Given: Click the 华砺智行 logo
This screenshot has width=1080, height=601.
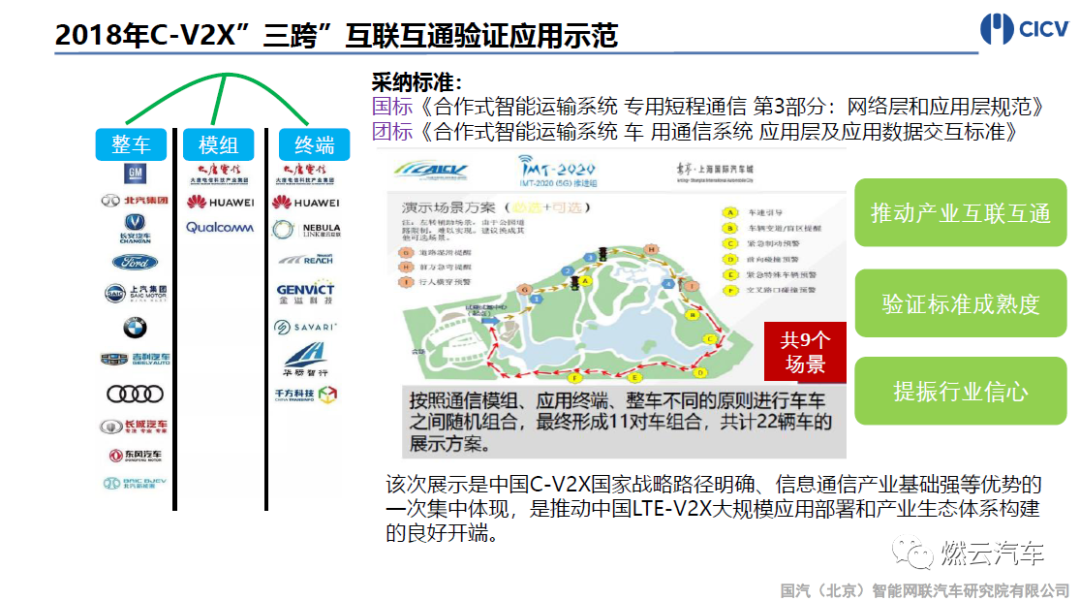Looking at the screenshot, I should (306, 359).
